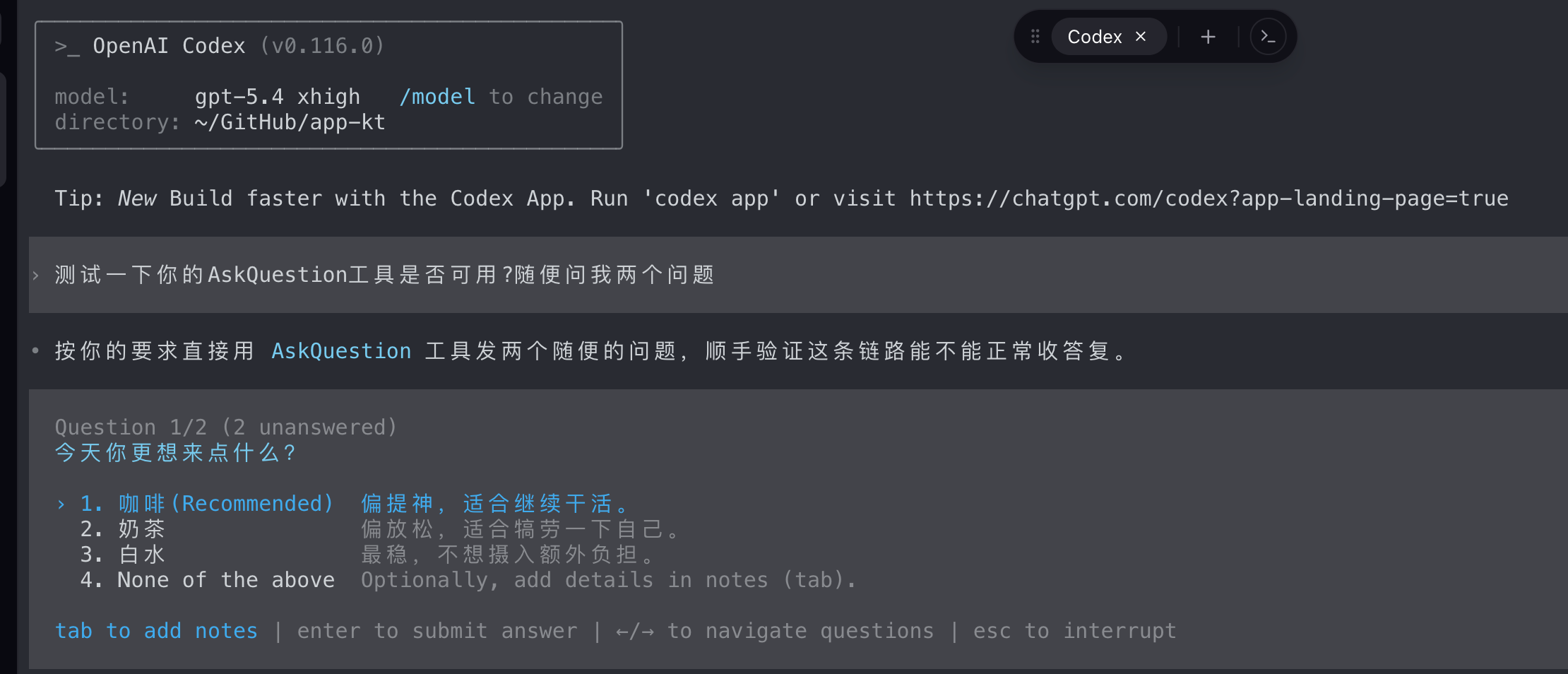Click enter to submit answer hint
The image size is (1568, 674).
pyautogui.click(x=437, y=631)
